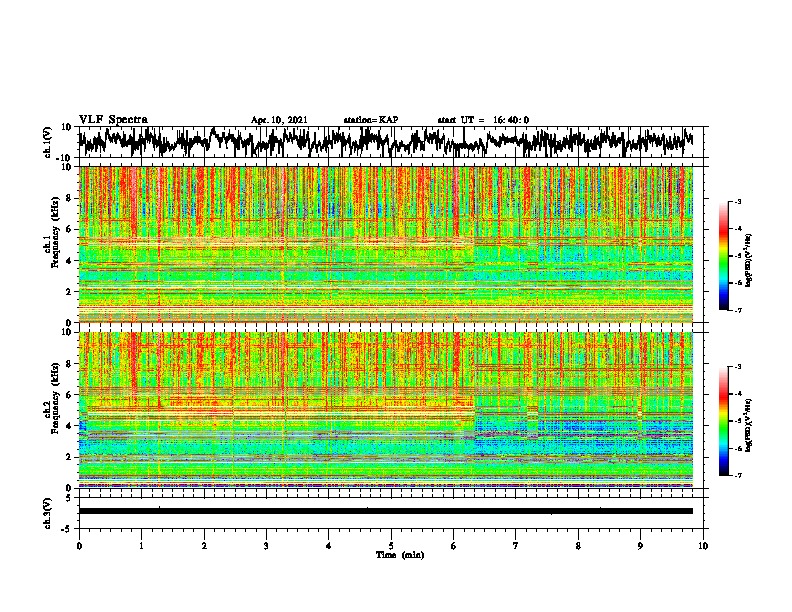Click the "-3" label on ch.1 color bar
The width and height of the screenshot is (792, 612).
point(738,201)
